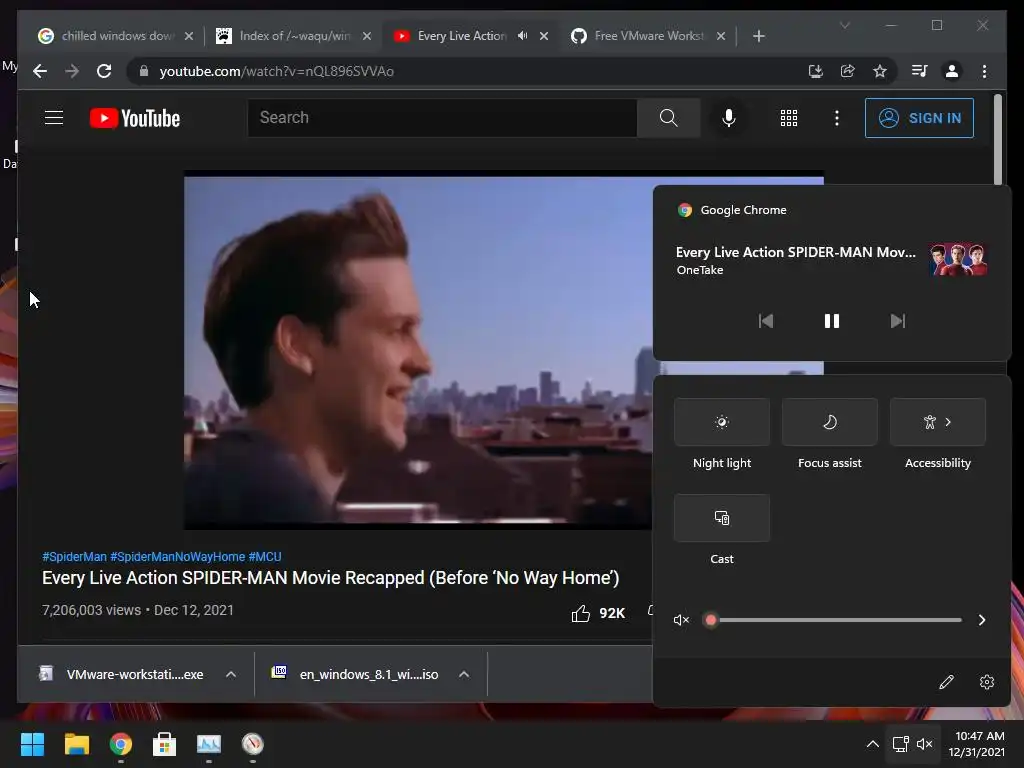The image size is (1024, 768).
Task: Like the video with thumbs up
Action: click(581, 613)
